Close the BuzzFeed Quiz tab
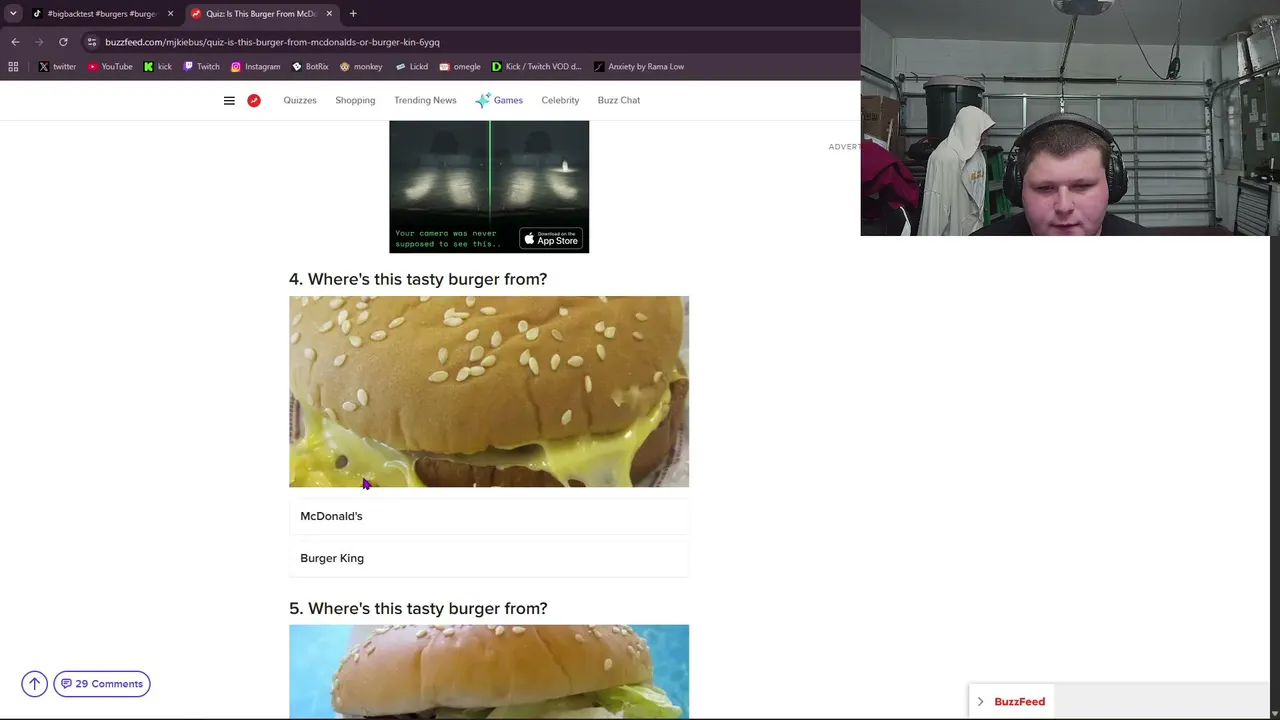The width and height of the screenshot is (1280, 720). tap(329, 14)
